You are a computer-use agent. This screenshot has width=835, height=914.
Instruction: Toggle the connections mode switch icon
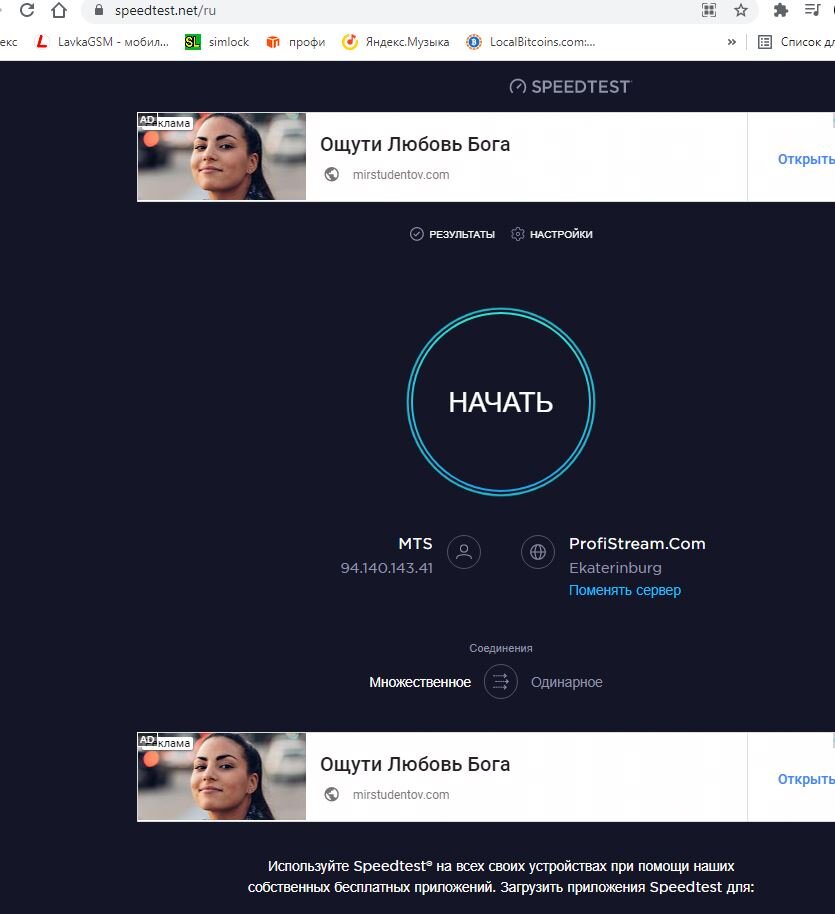[x=501, y=682]
